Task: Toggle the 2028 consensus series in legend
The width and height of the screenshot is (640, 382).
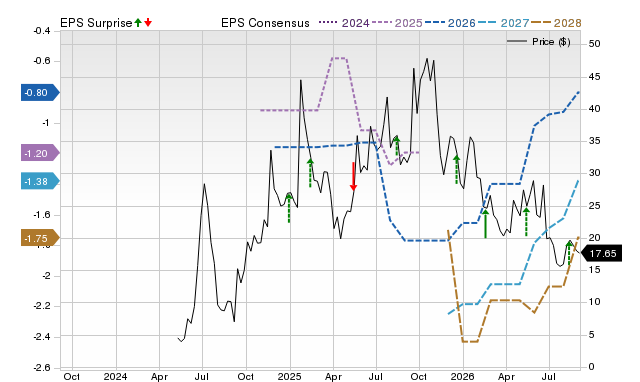Action: pyautogui.click(x=556, y=23)
